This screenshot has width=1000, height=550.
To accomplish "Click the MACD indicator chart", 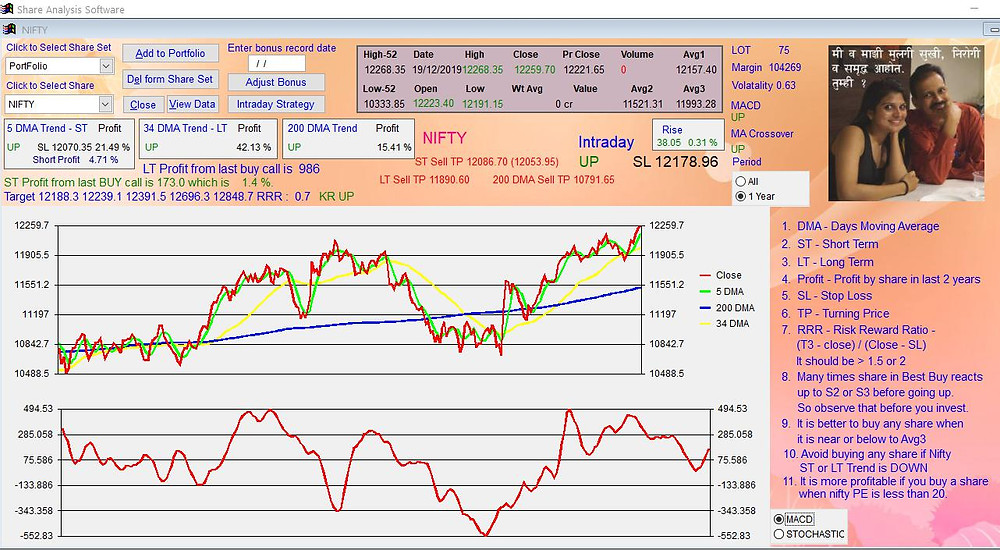I will pyautogui.click(x=385, y=472).
